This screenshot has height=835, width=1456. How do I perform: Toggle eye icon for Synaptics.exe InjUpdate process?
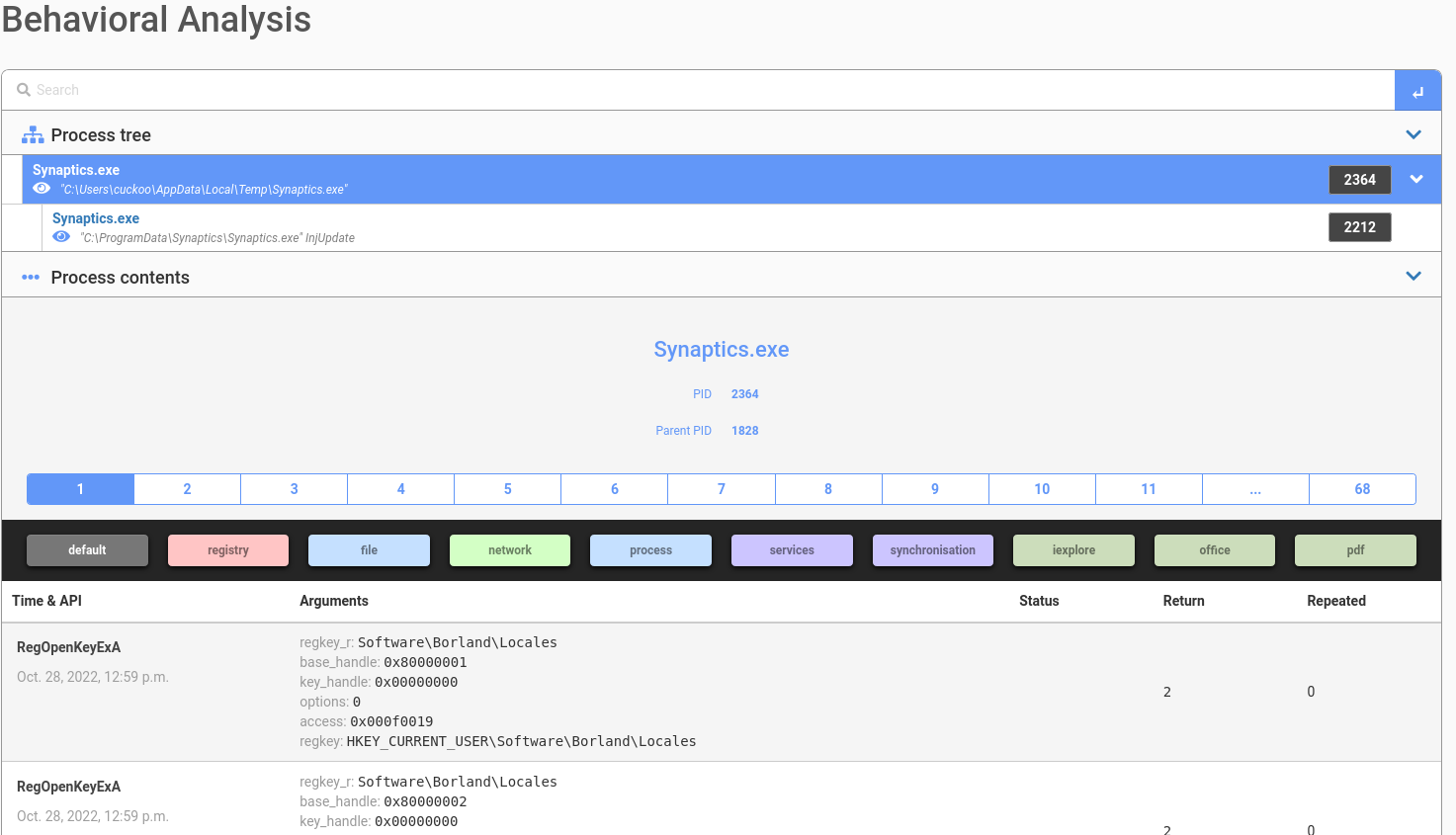(x=61, y=237)
